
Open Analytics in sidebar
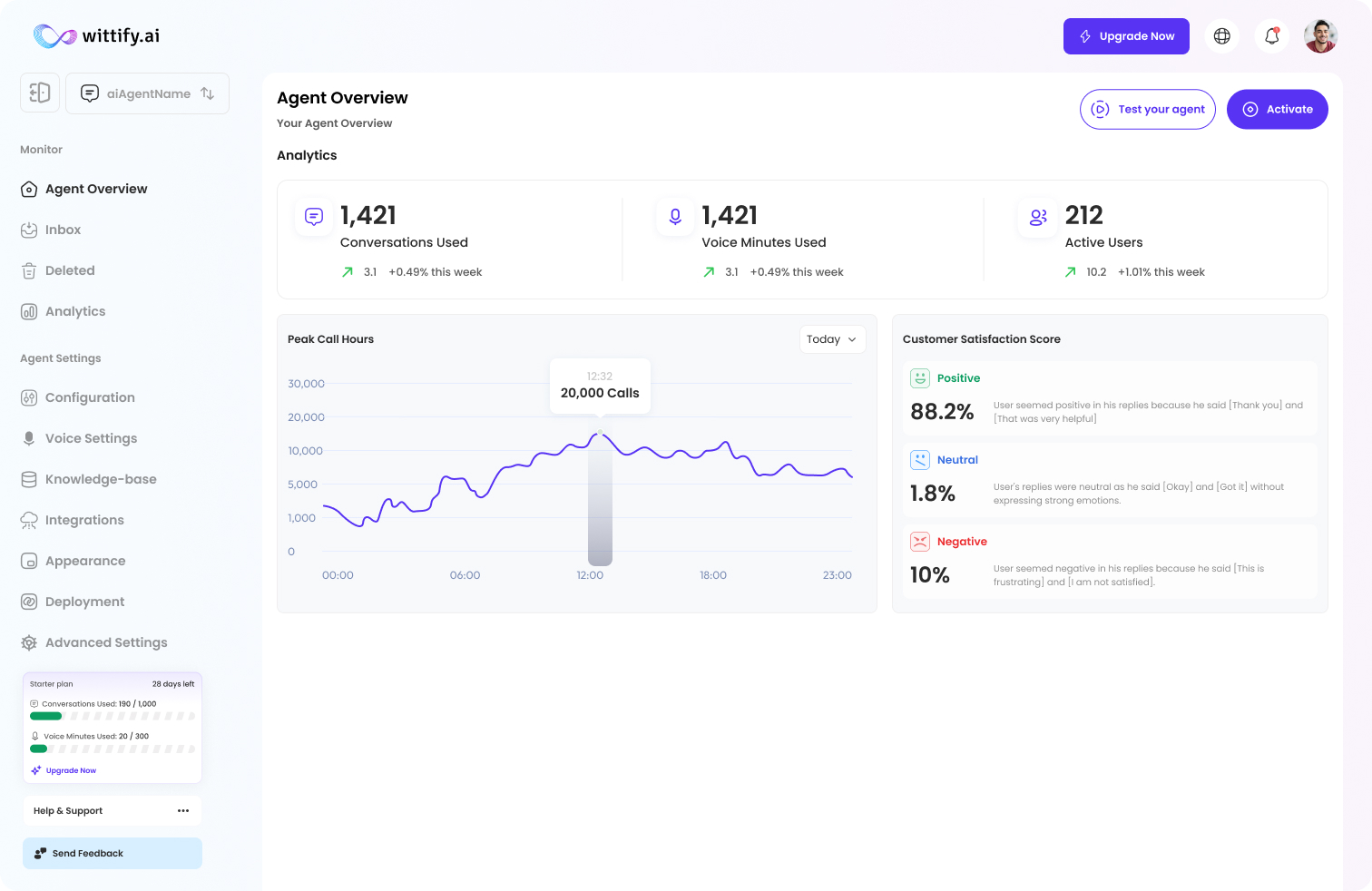click(75, 311)
